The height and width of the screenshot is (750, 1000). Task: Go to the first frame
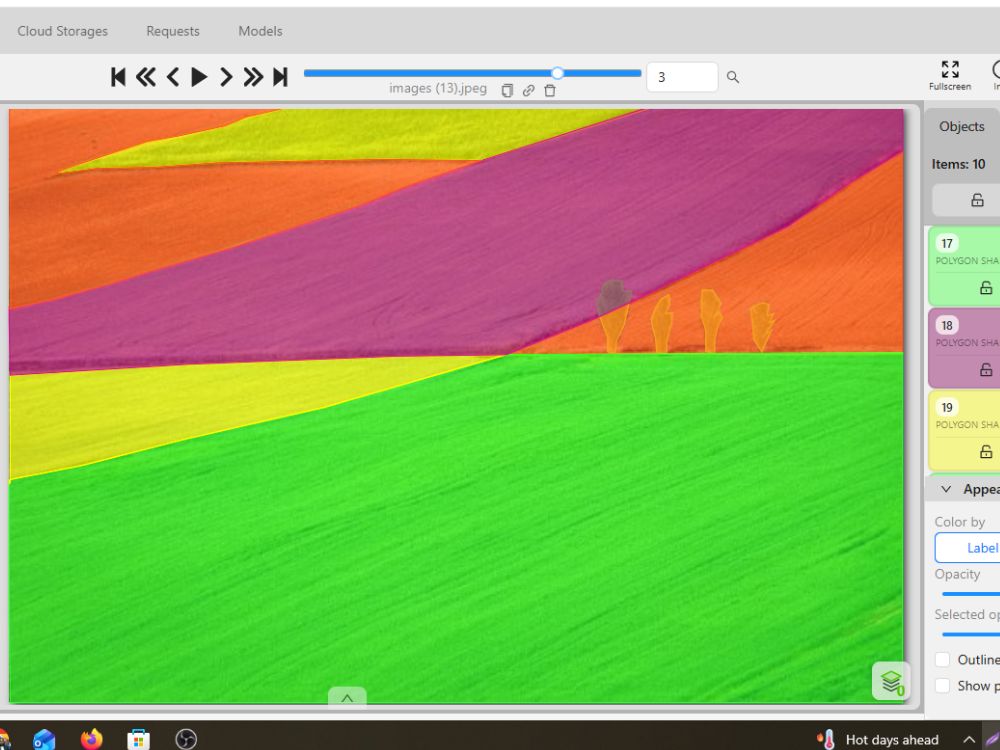pos(118,77)
